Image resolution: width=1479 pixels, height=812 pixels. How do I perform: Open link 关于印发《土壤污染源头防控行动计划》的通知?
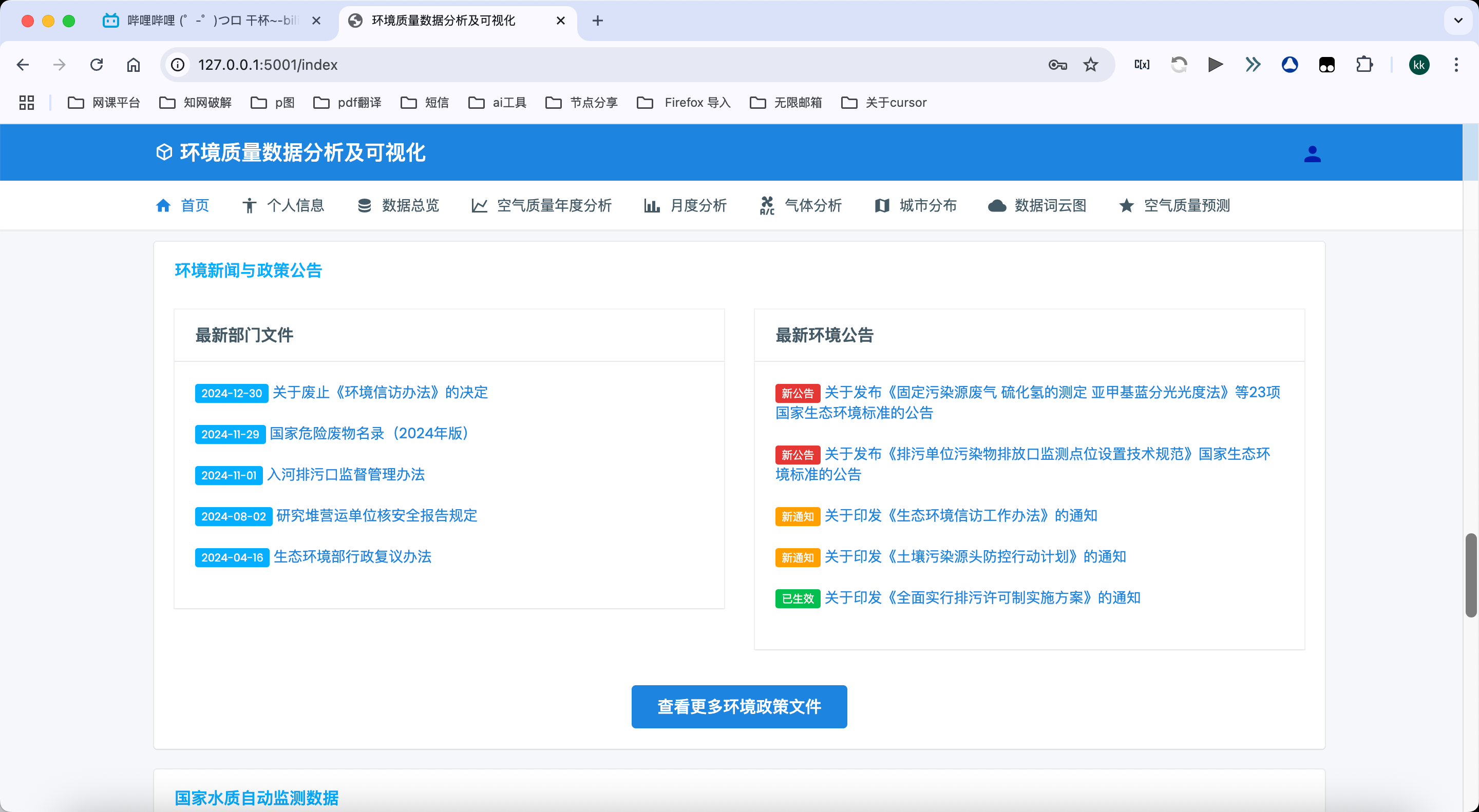click(975, 556)
